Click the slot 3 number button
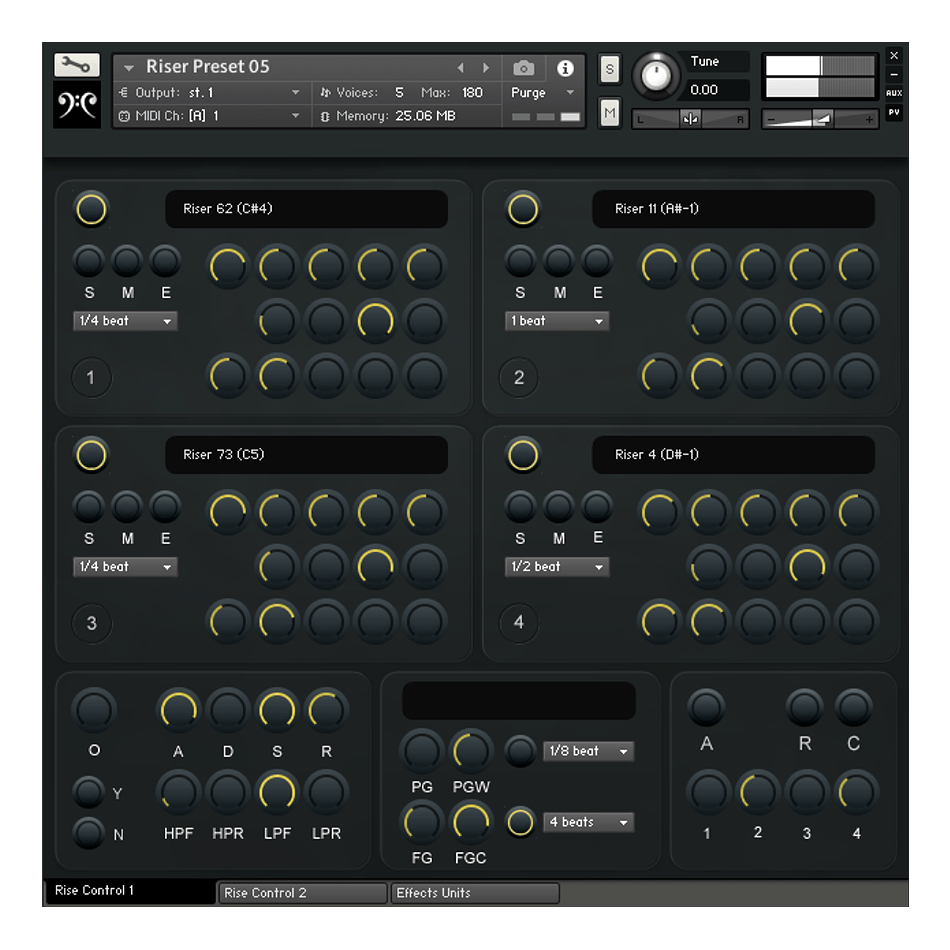Viewport: 950px width, 950px height. pyautogui.click(x=91, y=623)
